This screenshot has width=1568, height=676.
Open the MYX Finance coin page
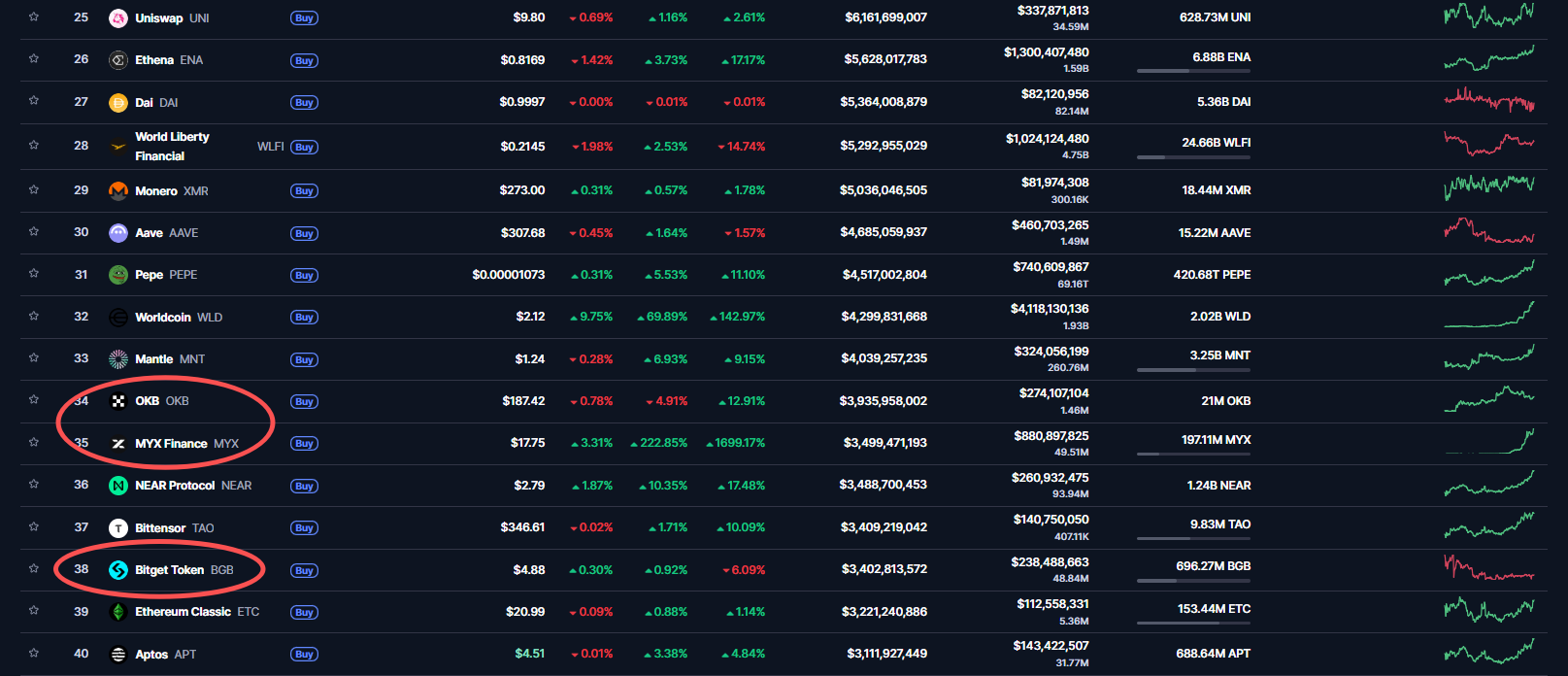[171, 444]
